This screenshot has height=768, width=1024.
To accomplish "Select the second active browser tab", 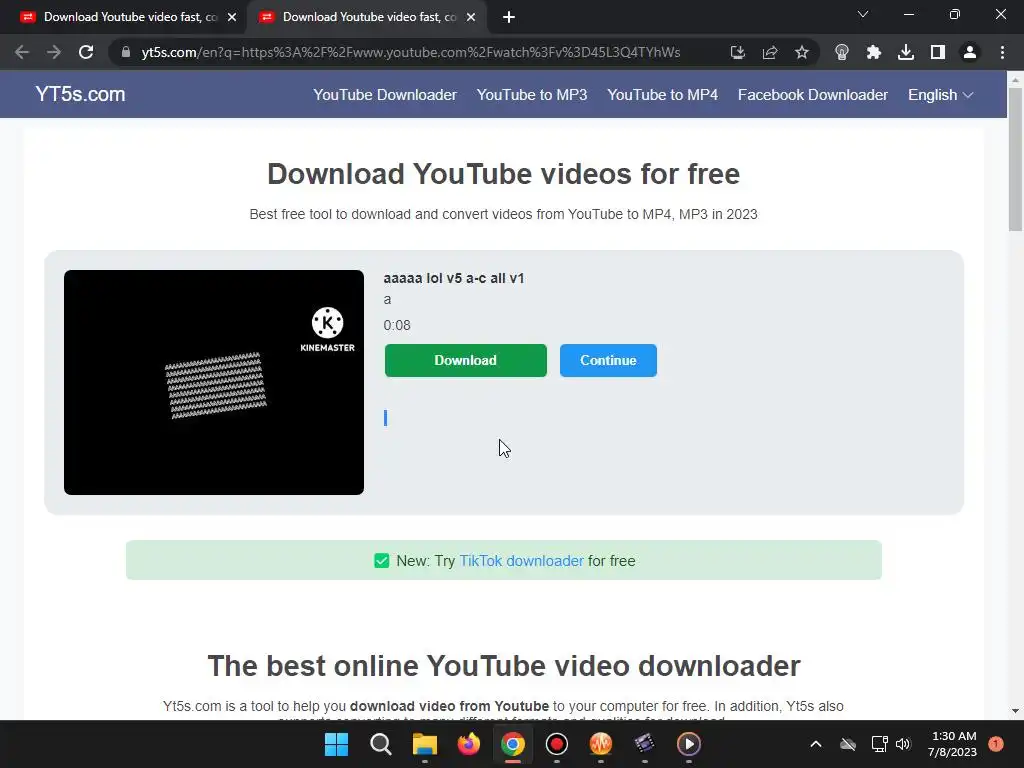I will click(366, 17).
